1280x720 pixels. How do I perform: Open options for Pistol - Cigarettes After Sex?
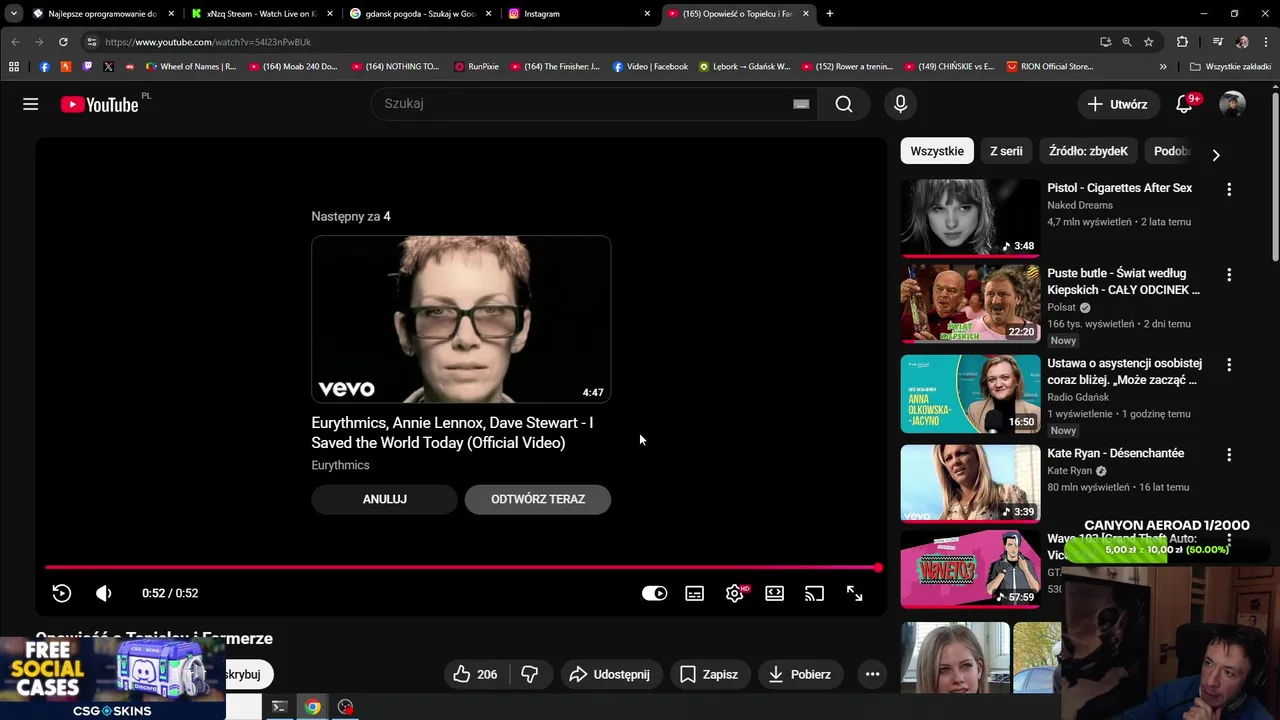pos(1229,189)
